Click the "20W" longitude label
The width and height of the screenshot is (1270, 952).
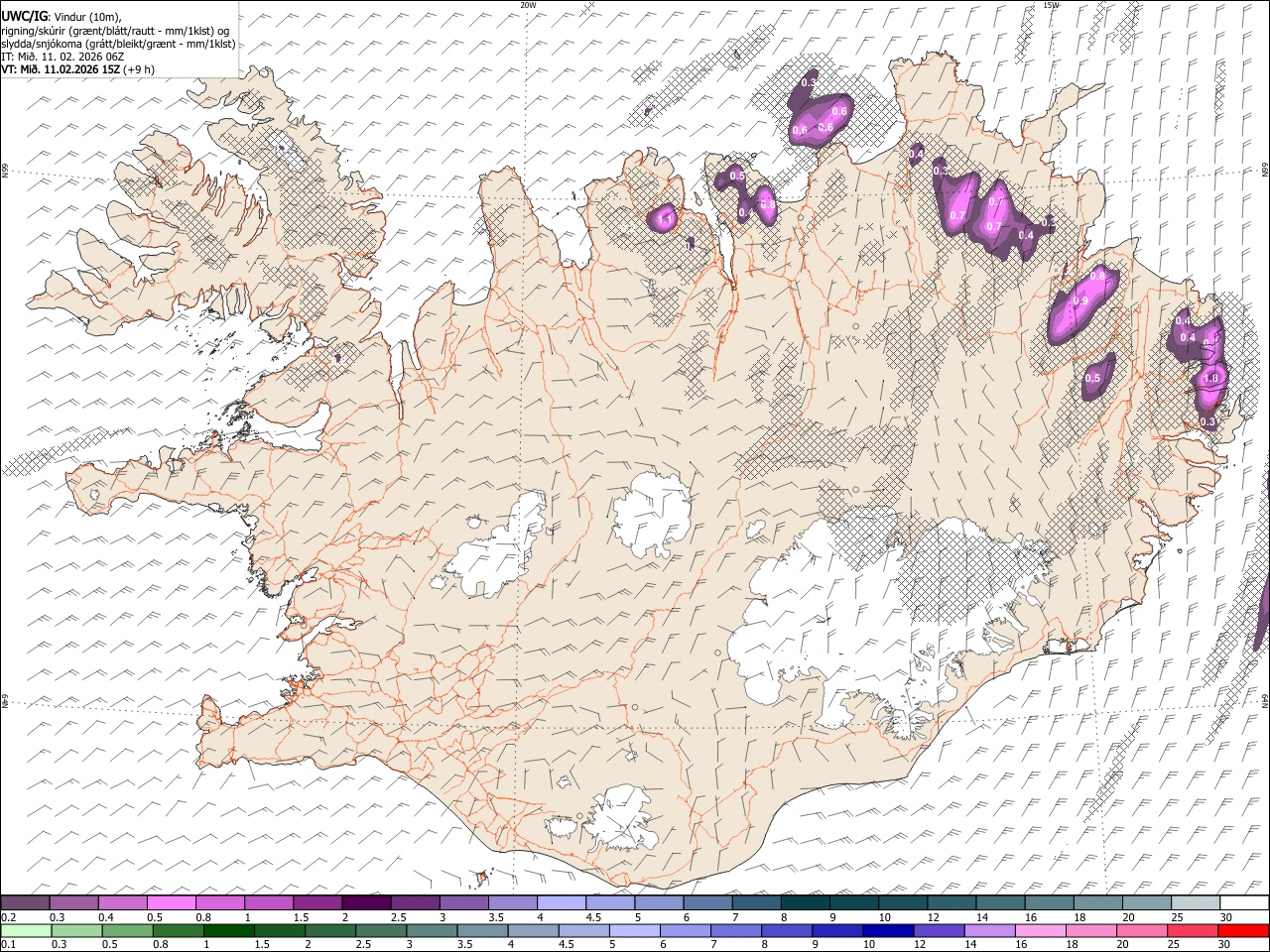click(x=528, y=5)
